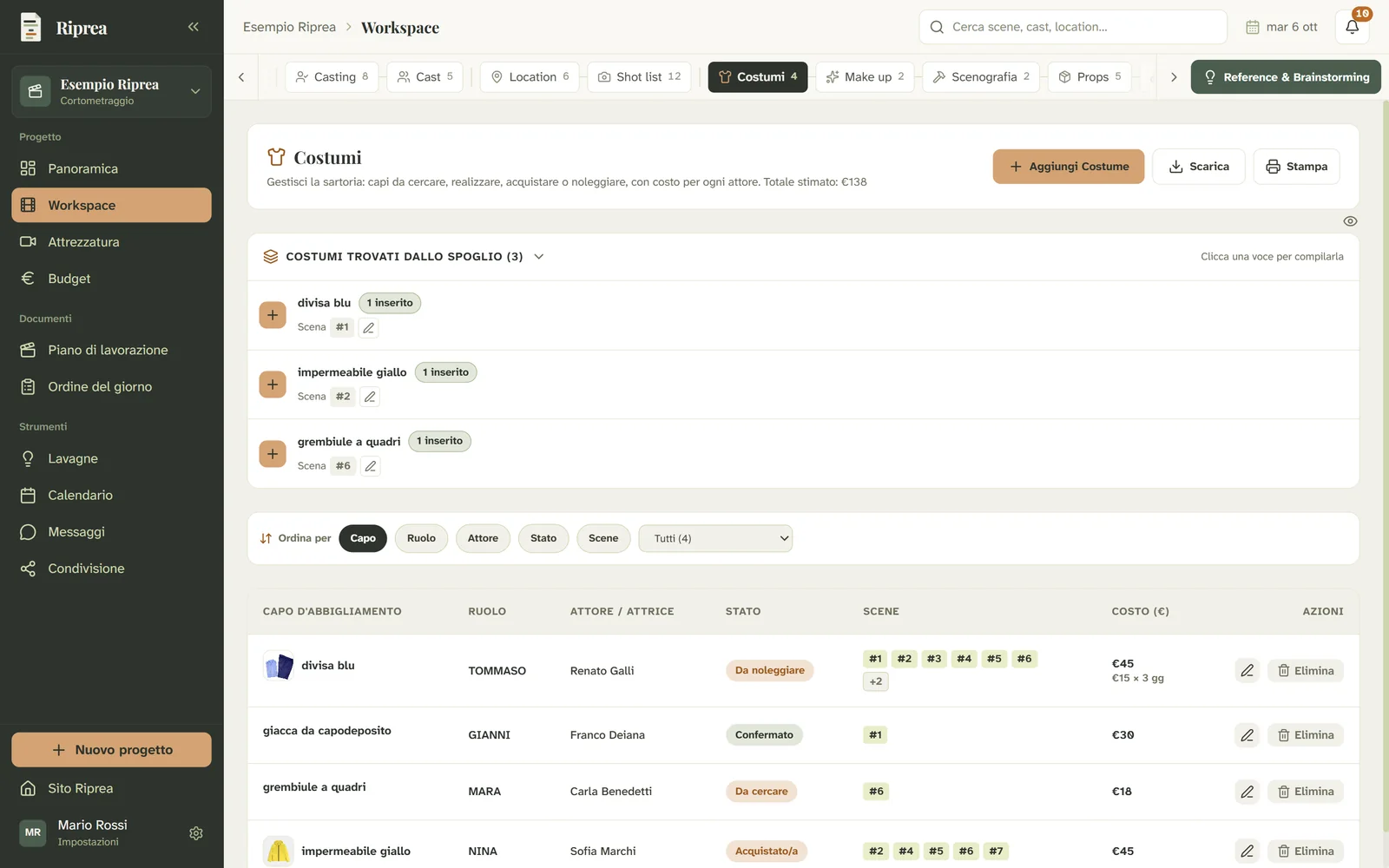This screenshot has width=1389, height=868.
Task: Sort costumes by Capo
Action: 363,538
